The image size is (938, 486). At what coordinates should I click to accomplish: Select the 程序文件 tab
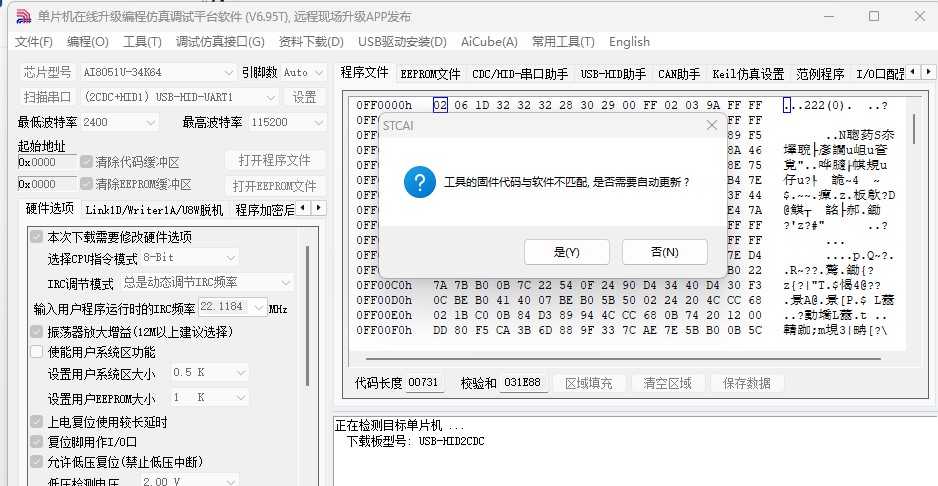(x=364, y=72)
